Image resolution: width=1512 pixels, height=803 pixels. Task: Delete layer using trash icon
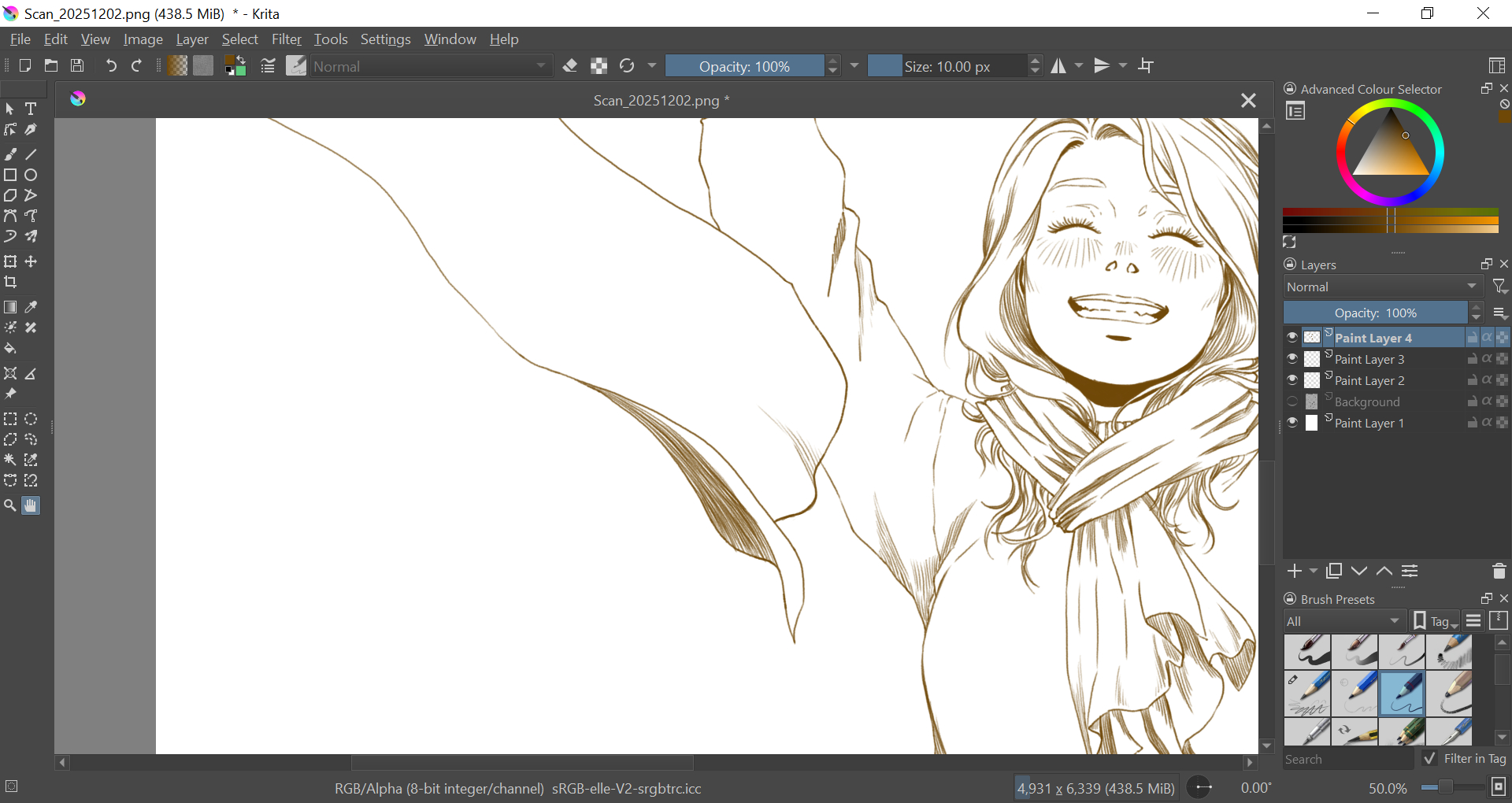[1499, 571]
